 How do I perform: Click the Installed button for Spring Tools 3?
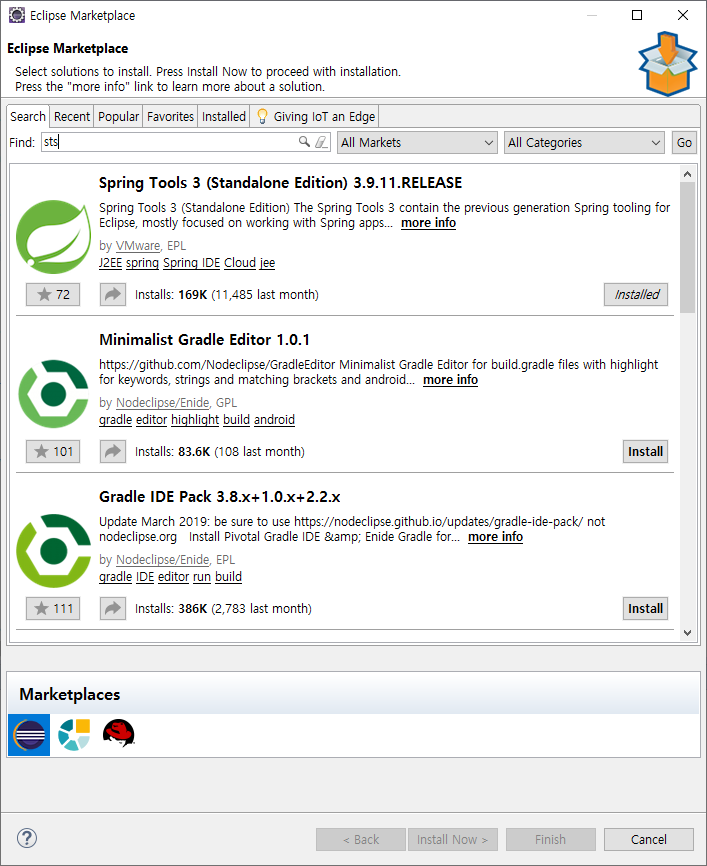pyautogui.click(x=636, y=294)
